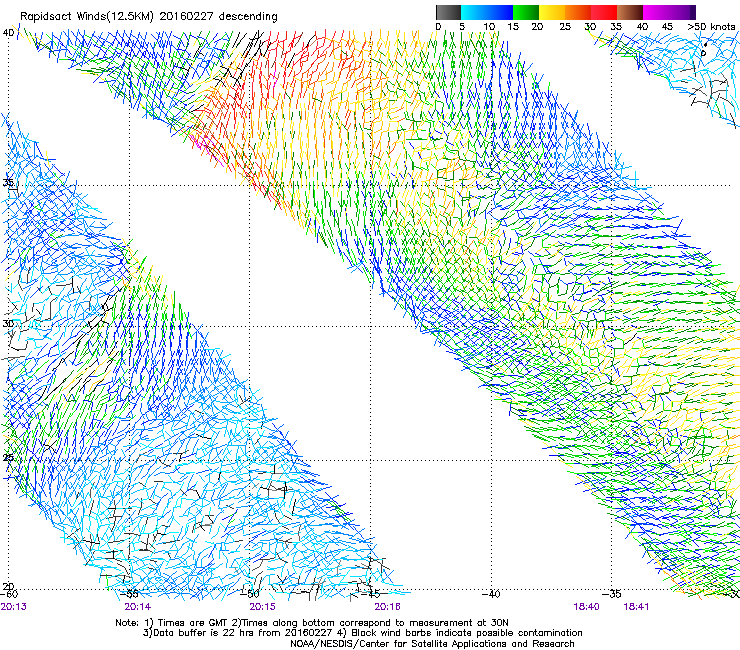Click the purple time label '18:40'
The height and width of the screenshot is (650, 740).
pos(586,607)
